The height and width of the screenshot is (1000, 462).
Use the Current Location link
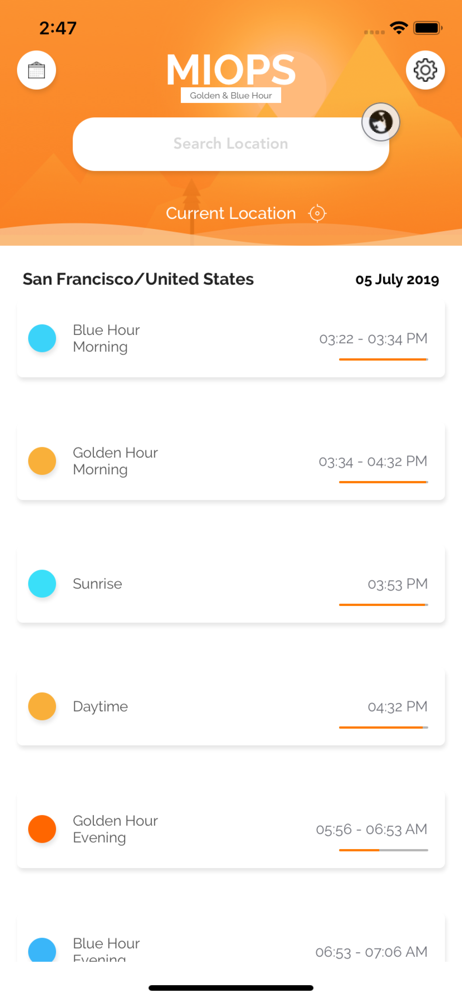coord(231,213)
